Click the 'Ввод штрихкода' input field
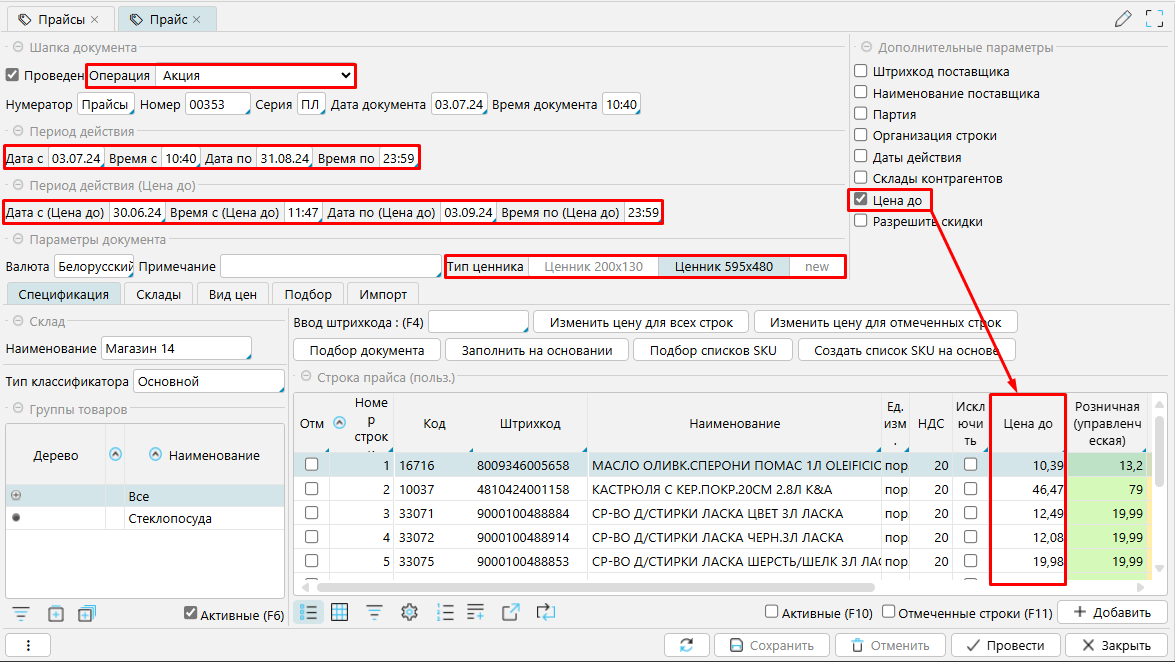This screenshot has height=662, width=1175. point(477,322)
